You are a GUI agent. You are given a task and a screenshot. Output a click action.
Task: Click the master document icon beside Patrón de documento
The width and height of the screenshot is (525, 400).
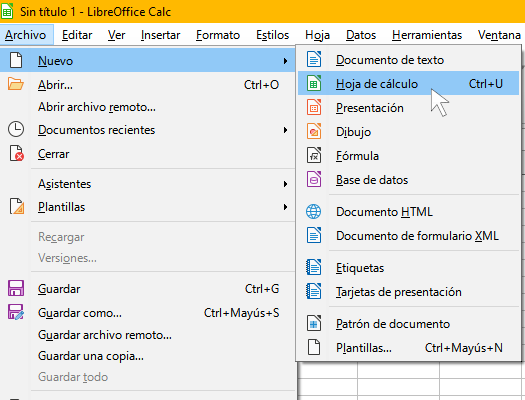coord(314,323)
